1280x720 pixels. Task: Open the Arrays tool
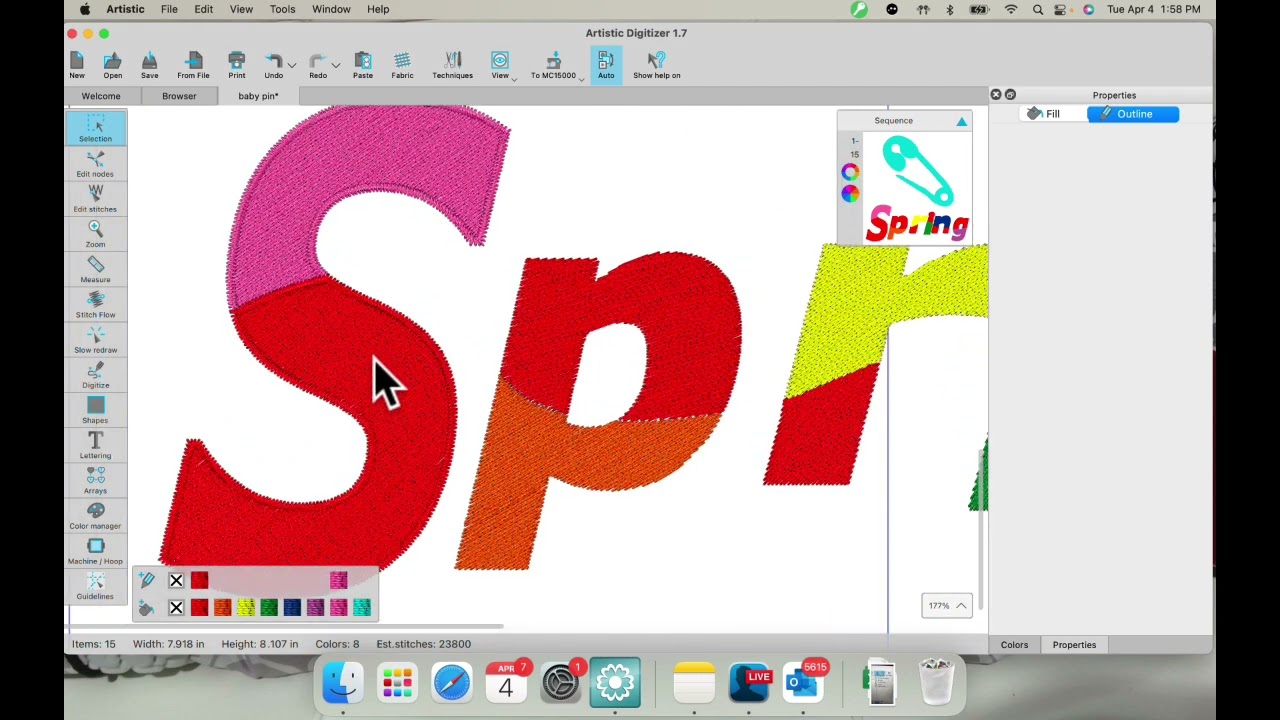pyautogui.click(x=96, y=480)
